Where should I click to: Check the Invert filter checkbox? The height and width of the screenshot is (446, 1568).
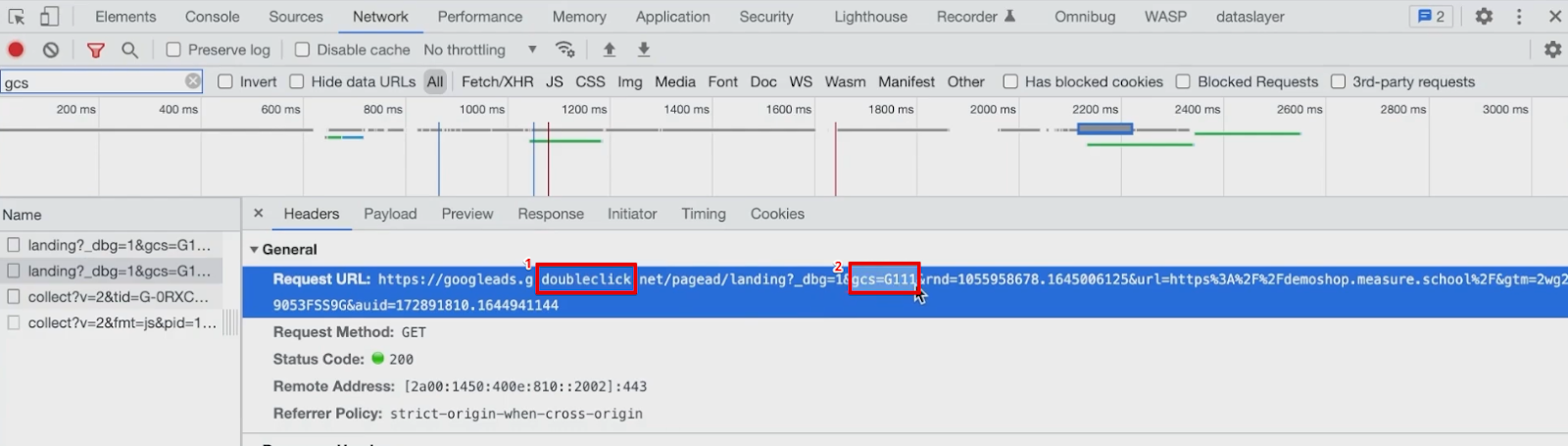tap(225, 81)
